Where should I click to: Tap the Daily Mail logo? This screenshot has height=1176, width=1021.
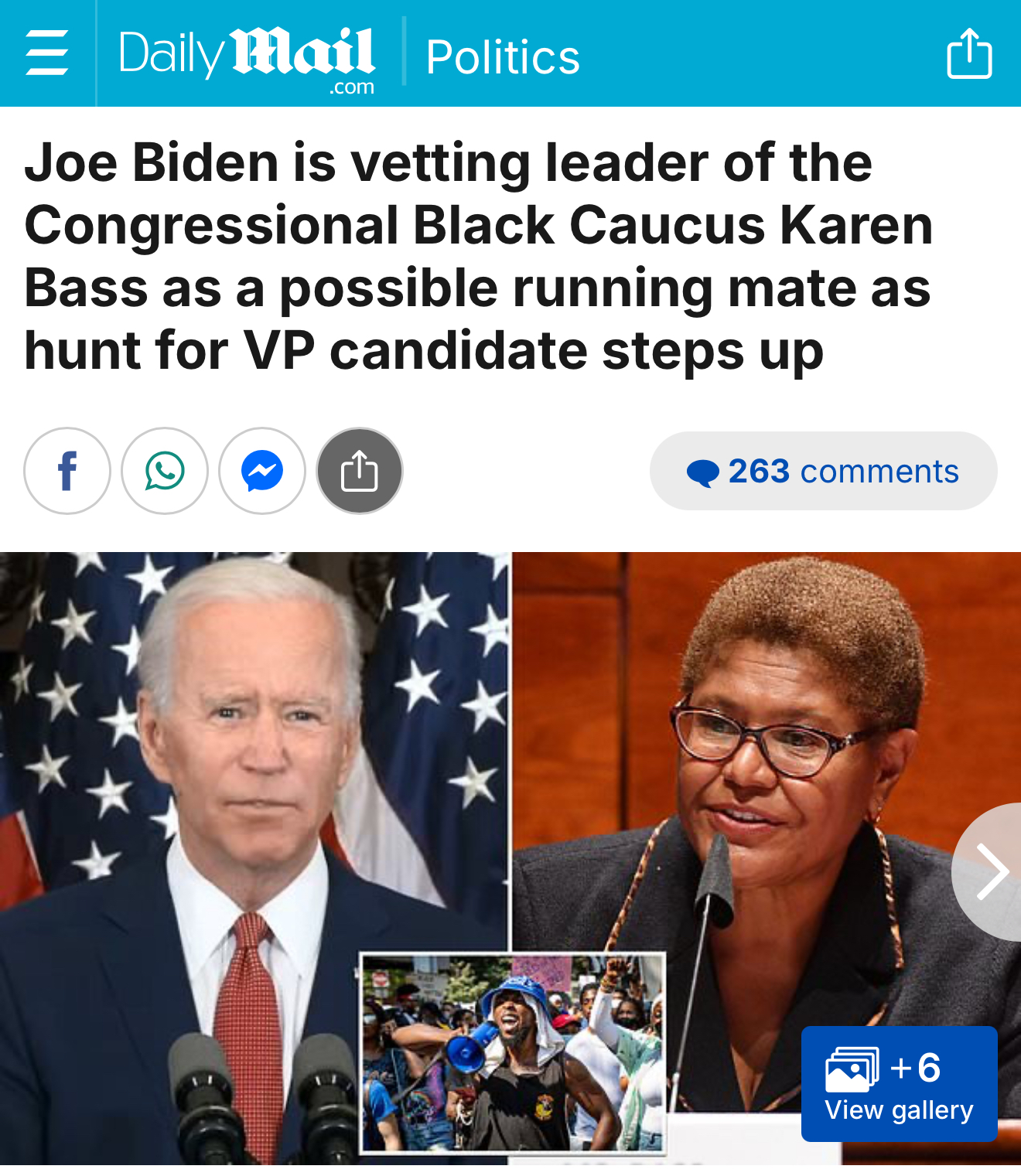point(248,60)
